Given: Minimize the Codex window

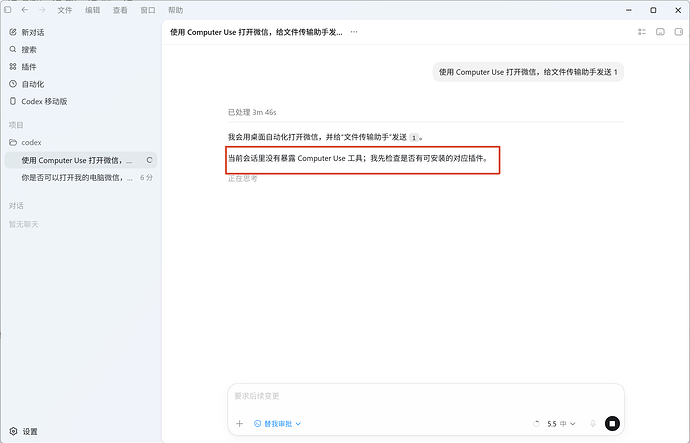Looking at the screenshot, I should [629, 10].
